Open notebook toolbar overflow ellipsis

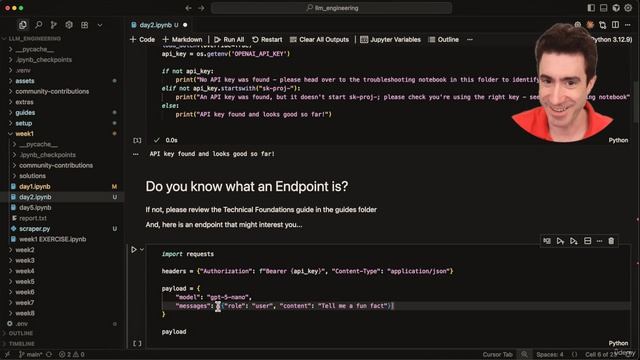[x=470, y=40]
